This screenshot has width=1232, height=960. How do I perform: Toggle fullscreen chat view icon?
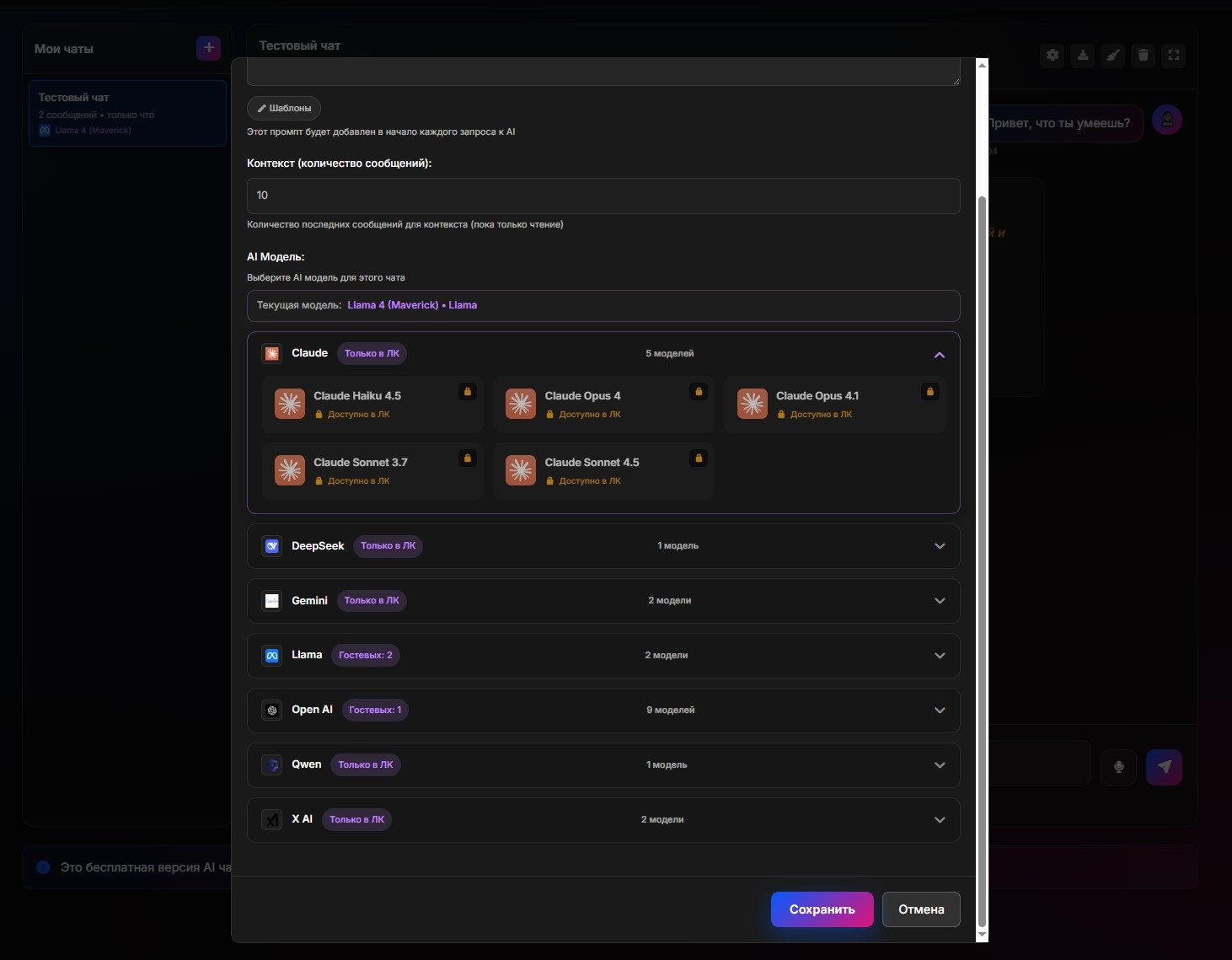pos(1174,56)
